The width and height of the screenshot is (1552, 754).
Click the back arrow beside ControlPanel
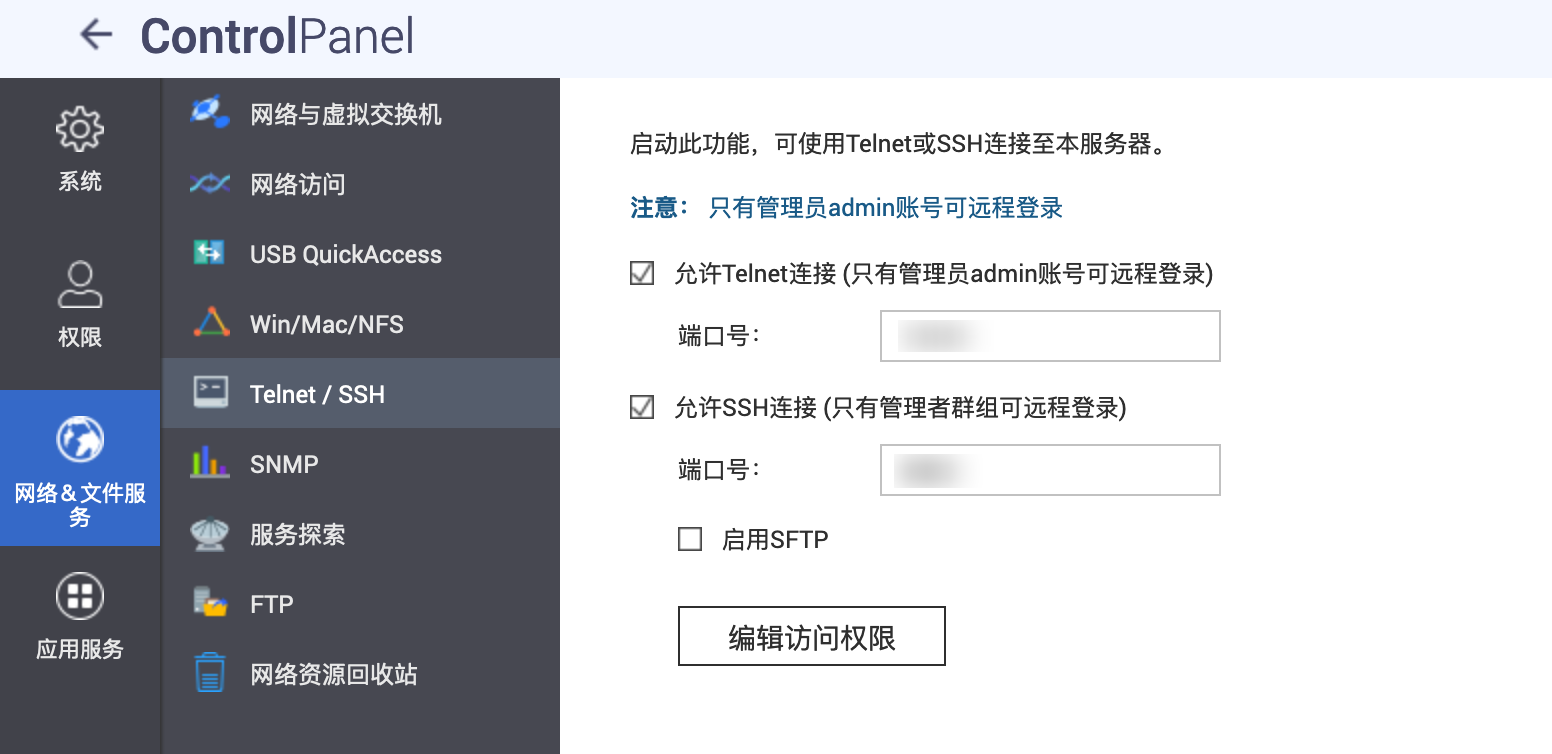[96, 36]
